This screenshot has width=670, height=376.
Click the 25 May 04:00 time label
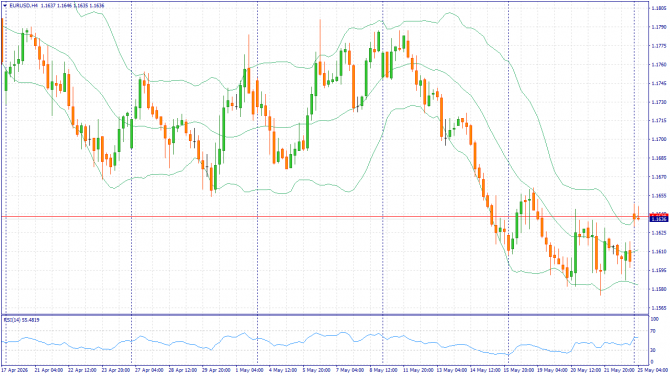click(653, 370)
